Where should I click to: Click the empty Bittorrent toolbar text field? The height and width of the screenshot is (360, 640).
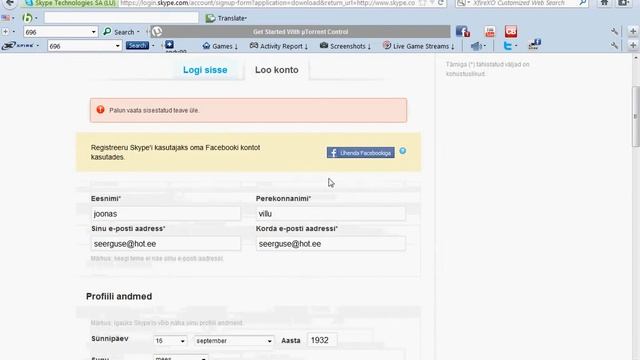click(121, 18)
